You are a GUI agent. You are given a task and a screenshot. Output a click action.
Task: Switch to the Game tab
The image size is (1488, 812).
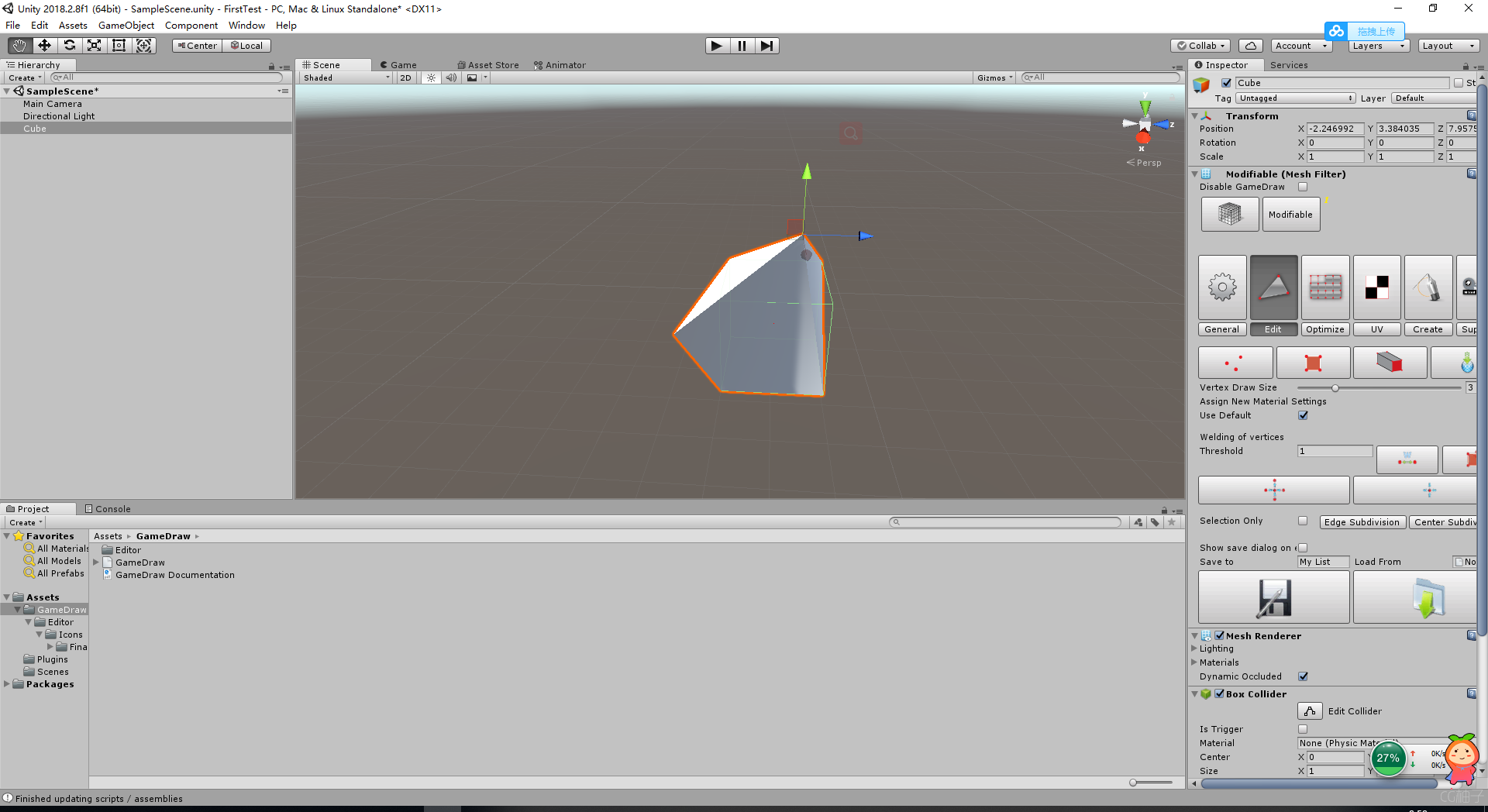click(x=398, y=65)
